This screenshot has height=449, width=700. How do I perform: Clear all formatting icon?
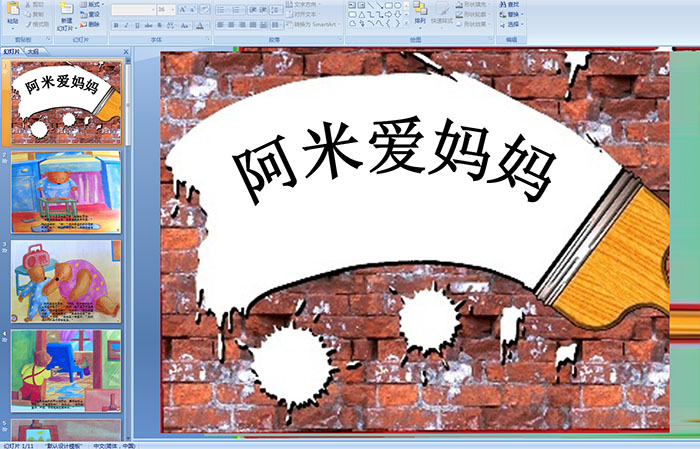point(205,10)
